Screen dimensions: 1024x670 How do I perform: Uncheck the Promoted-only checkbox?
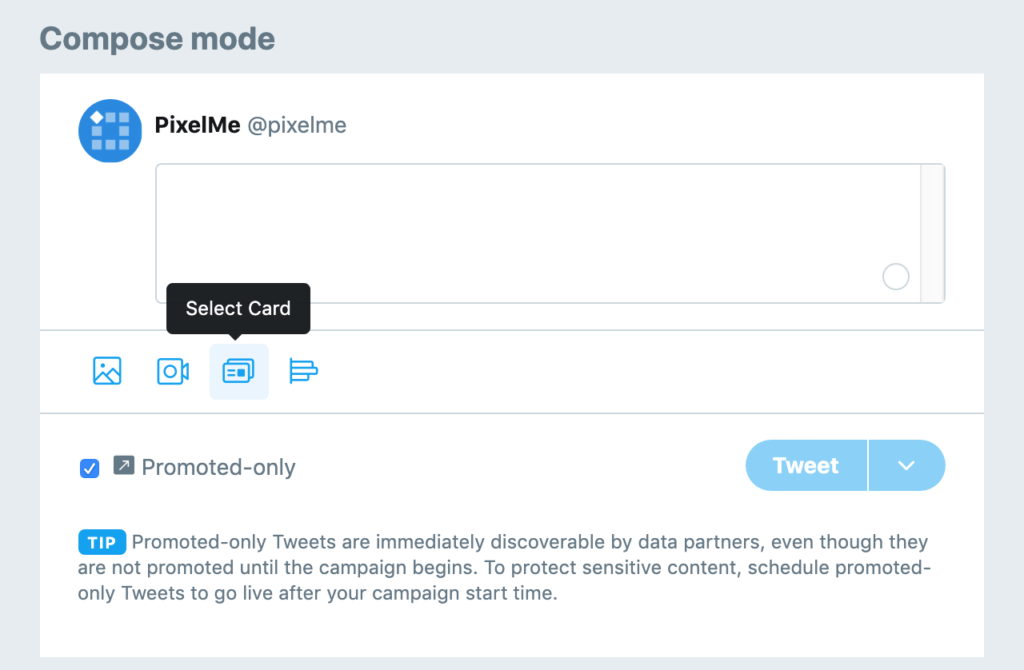tap(90, 467)
